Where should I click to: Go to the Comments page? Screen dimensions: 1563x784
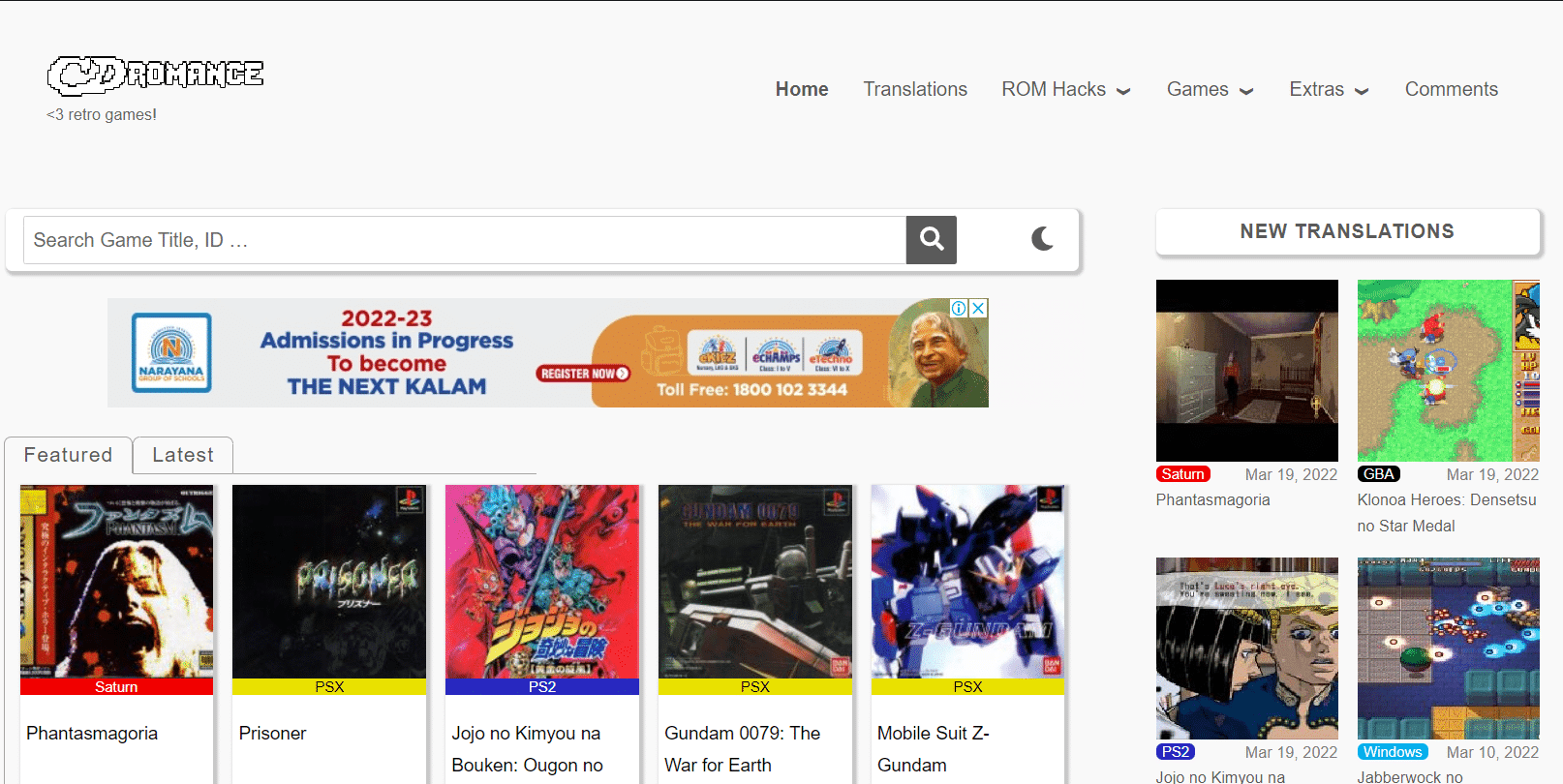point(1451,89)
